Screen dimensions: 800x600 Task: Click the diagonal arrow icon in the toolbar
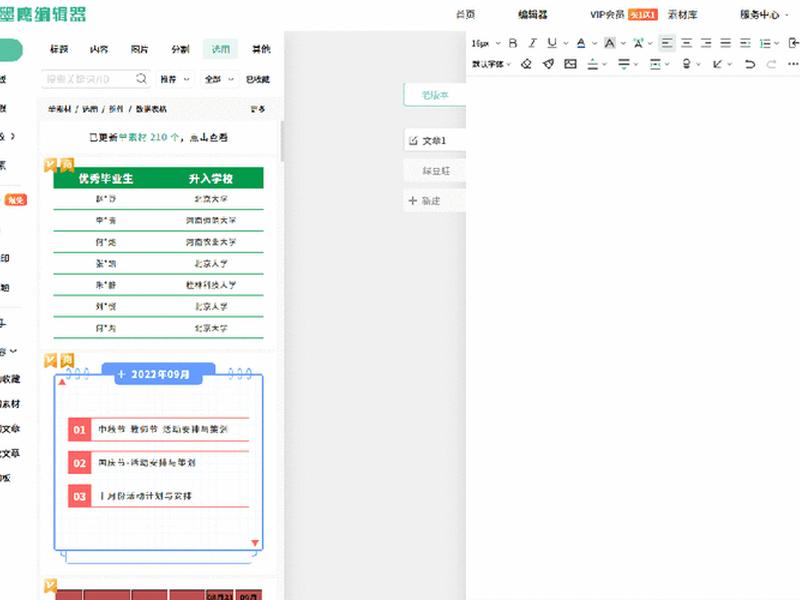point(717,64)
